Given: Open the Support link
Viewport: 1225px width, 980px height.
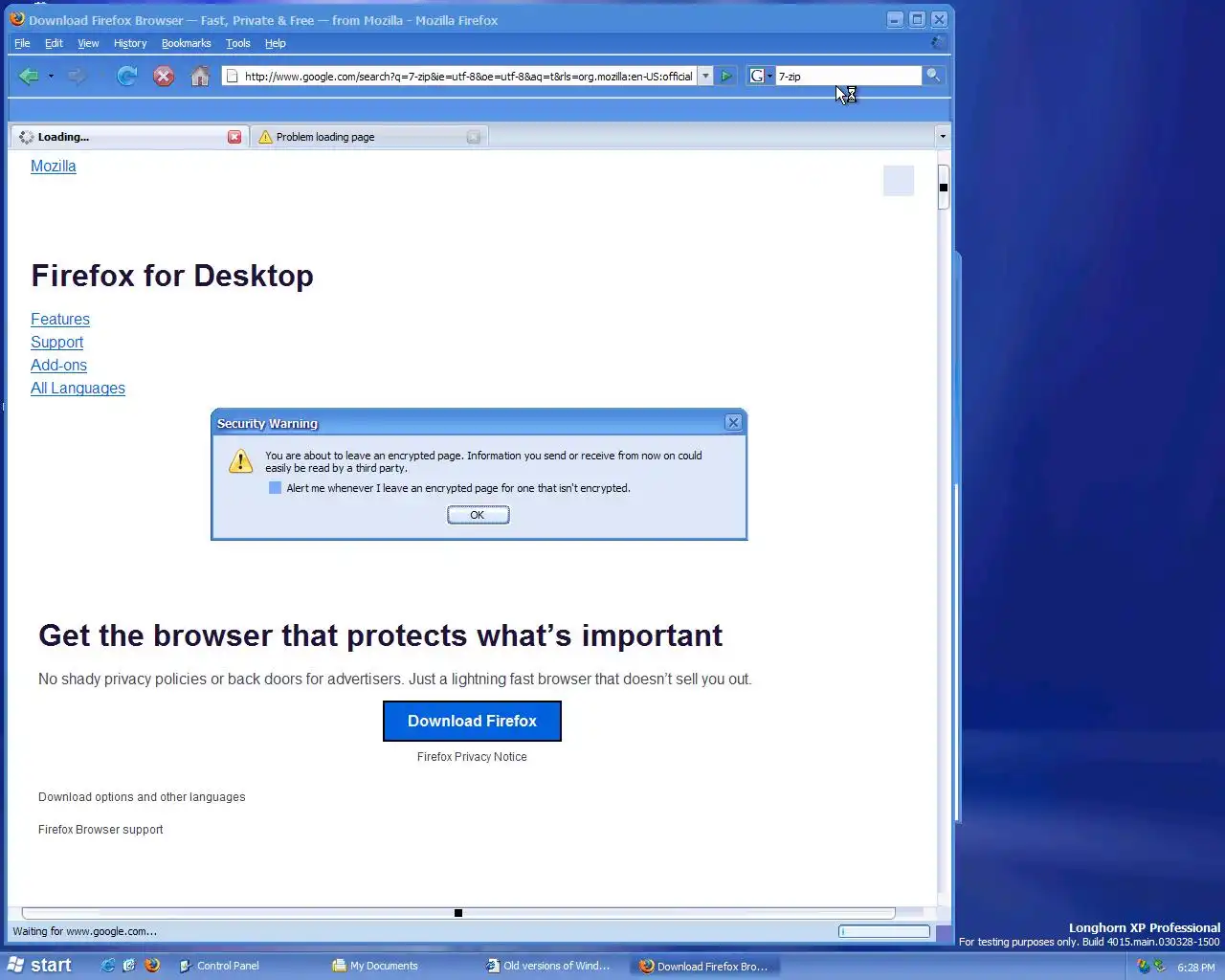Looking at the screenshot, I should (x=56, y=342).
